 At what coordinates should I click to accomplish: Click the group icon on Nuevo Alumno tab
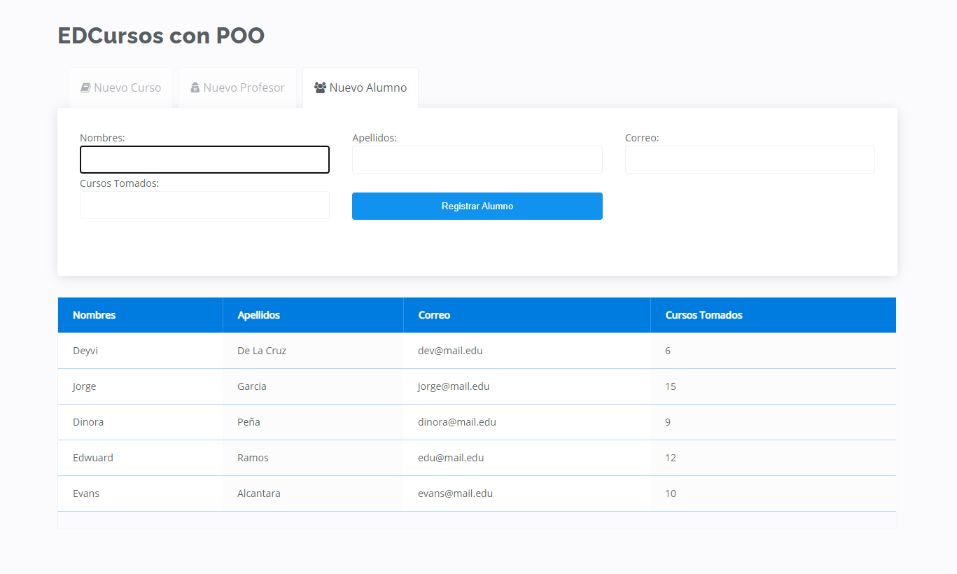point(320,88)
